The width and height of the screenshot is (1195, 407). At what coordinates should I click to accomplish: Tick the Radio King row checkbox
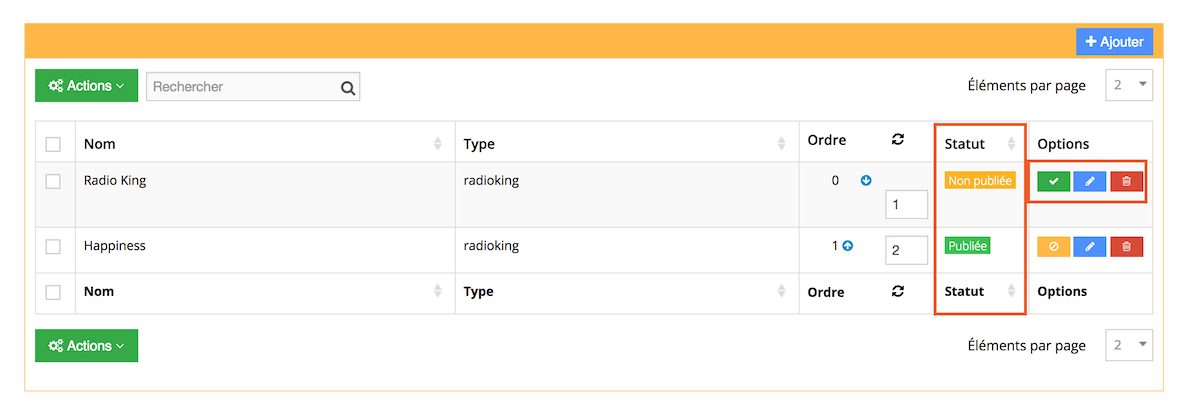click(x=53, y=181)
